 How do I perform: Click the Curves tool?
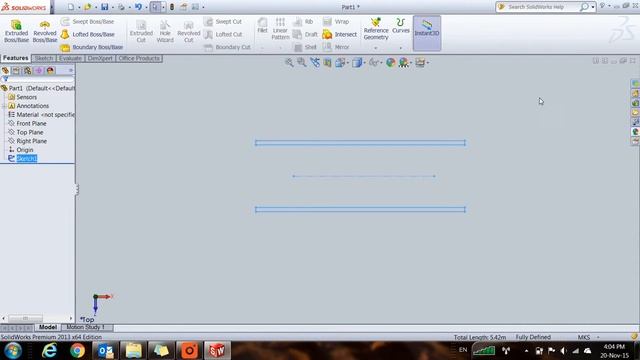coord(401,25)
